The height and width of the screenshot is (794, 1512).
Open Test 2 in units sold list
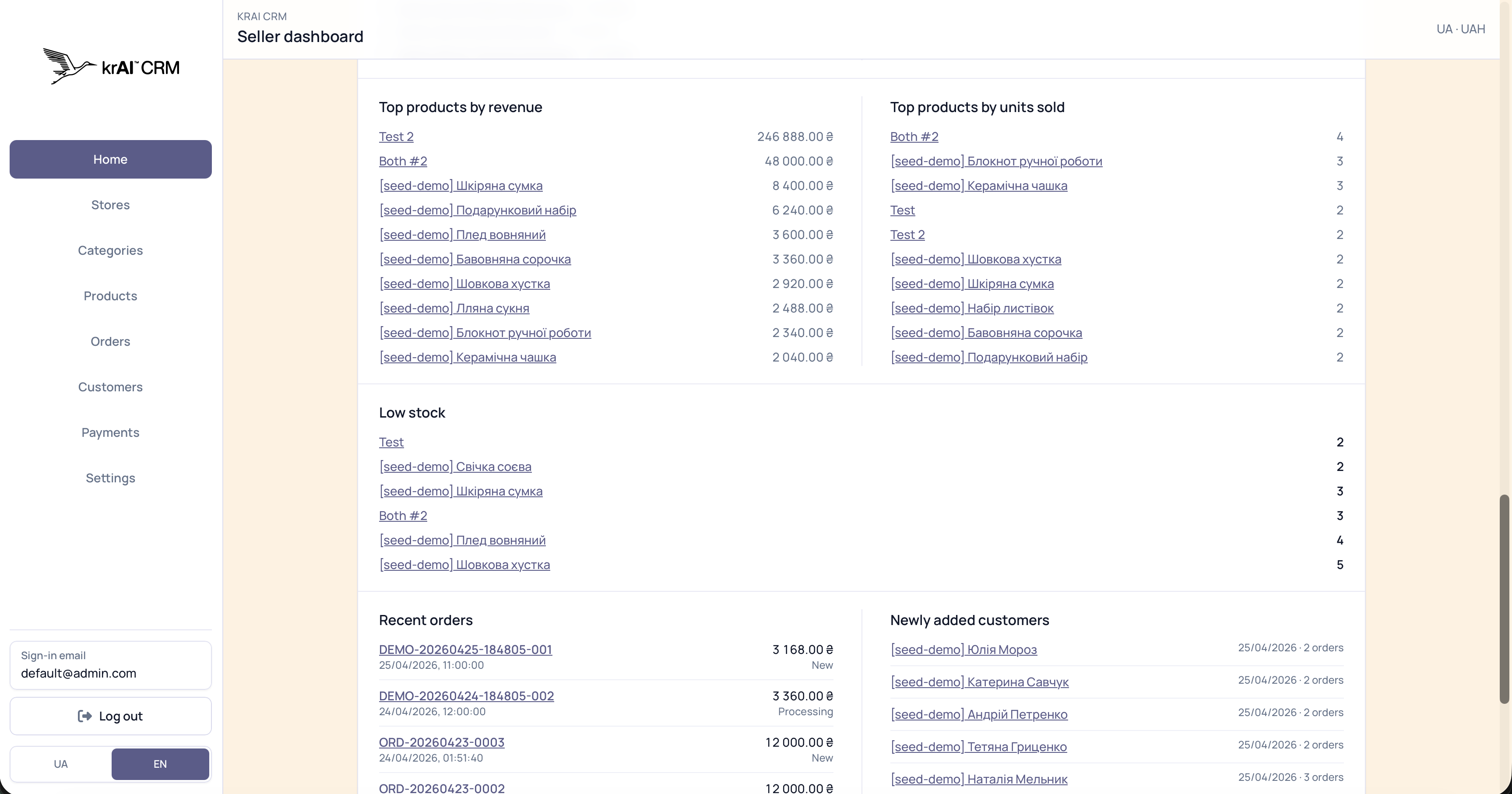(x=907, y=235)
